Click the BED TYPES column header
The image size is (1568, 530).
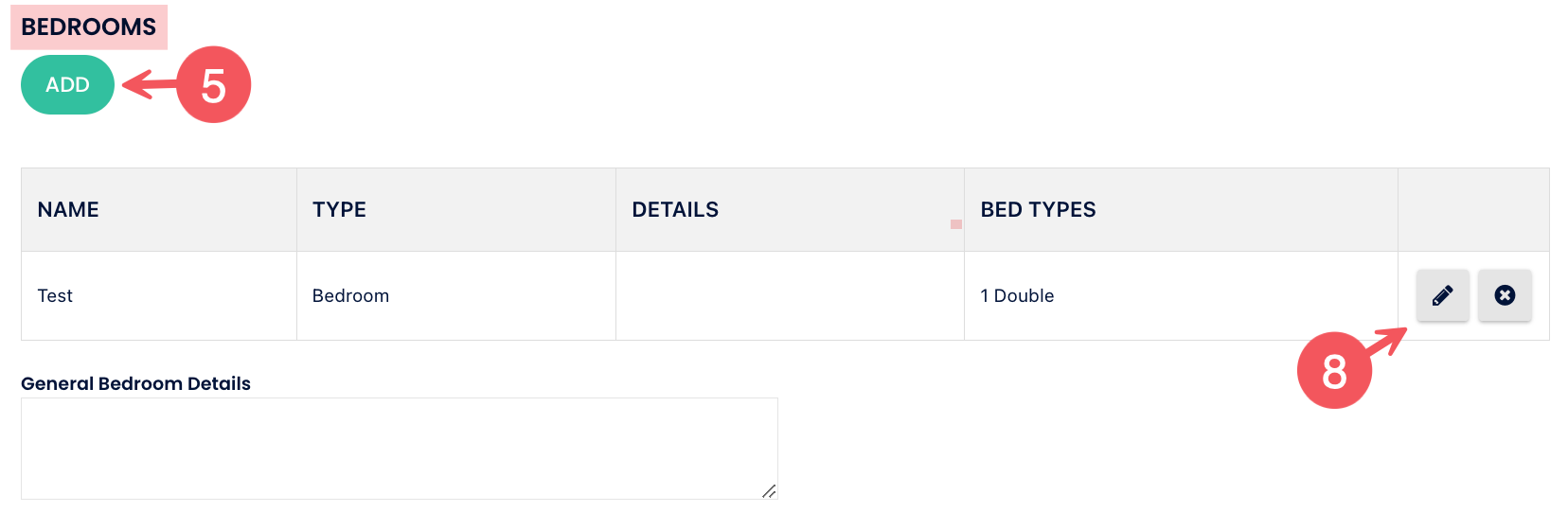(1038, 210)
